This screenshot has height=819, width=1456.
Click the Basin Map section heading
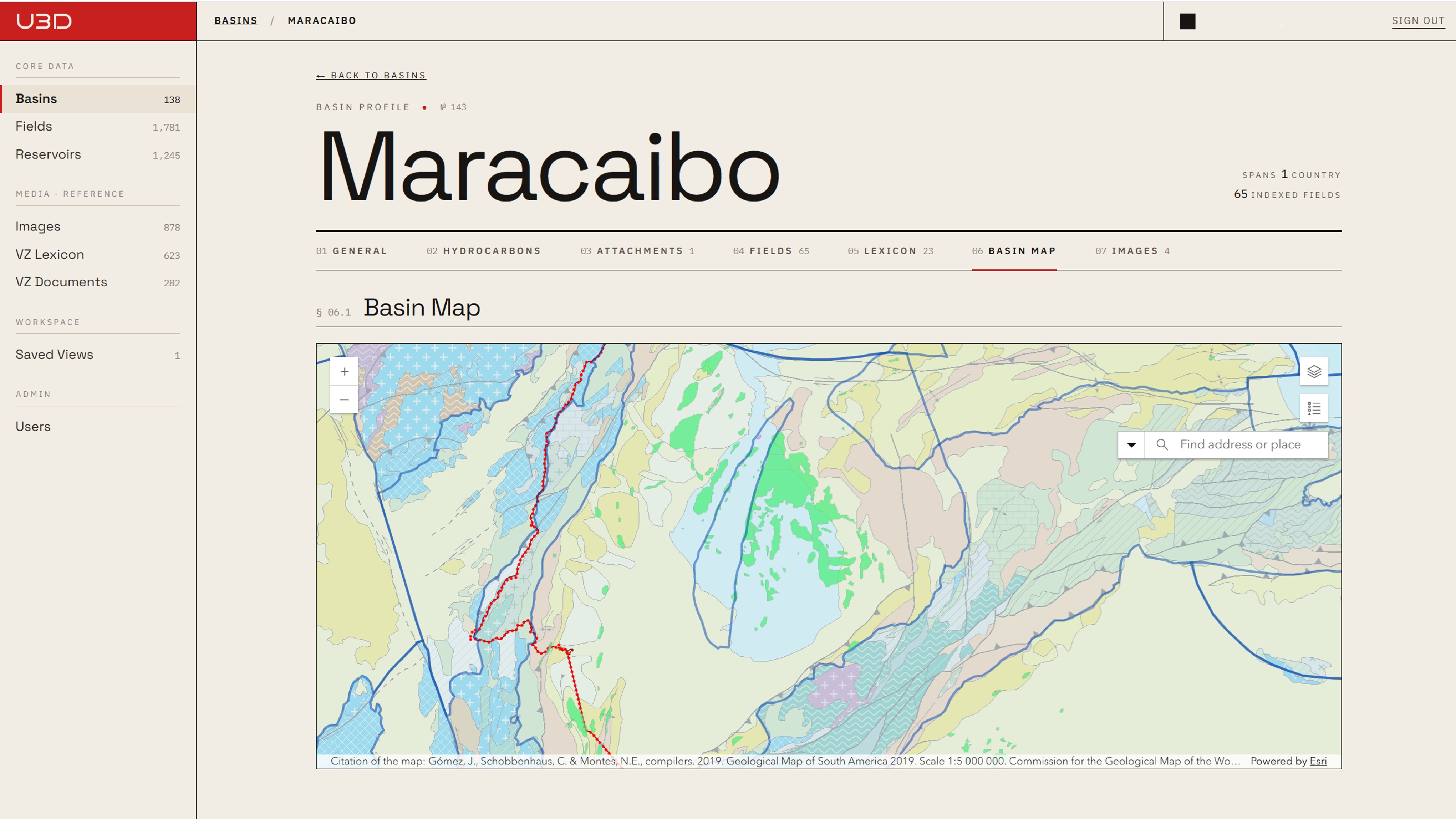point(422,308)
